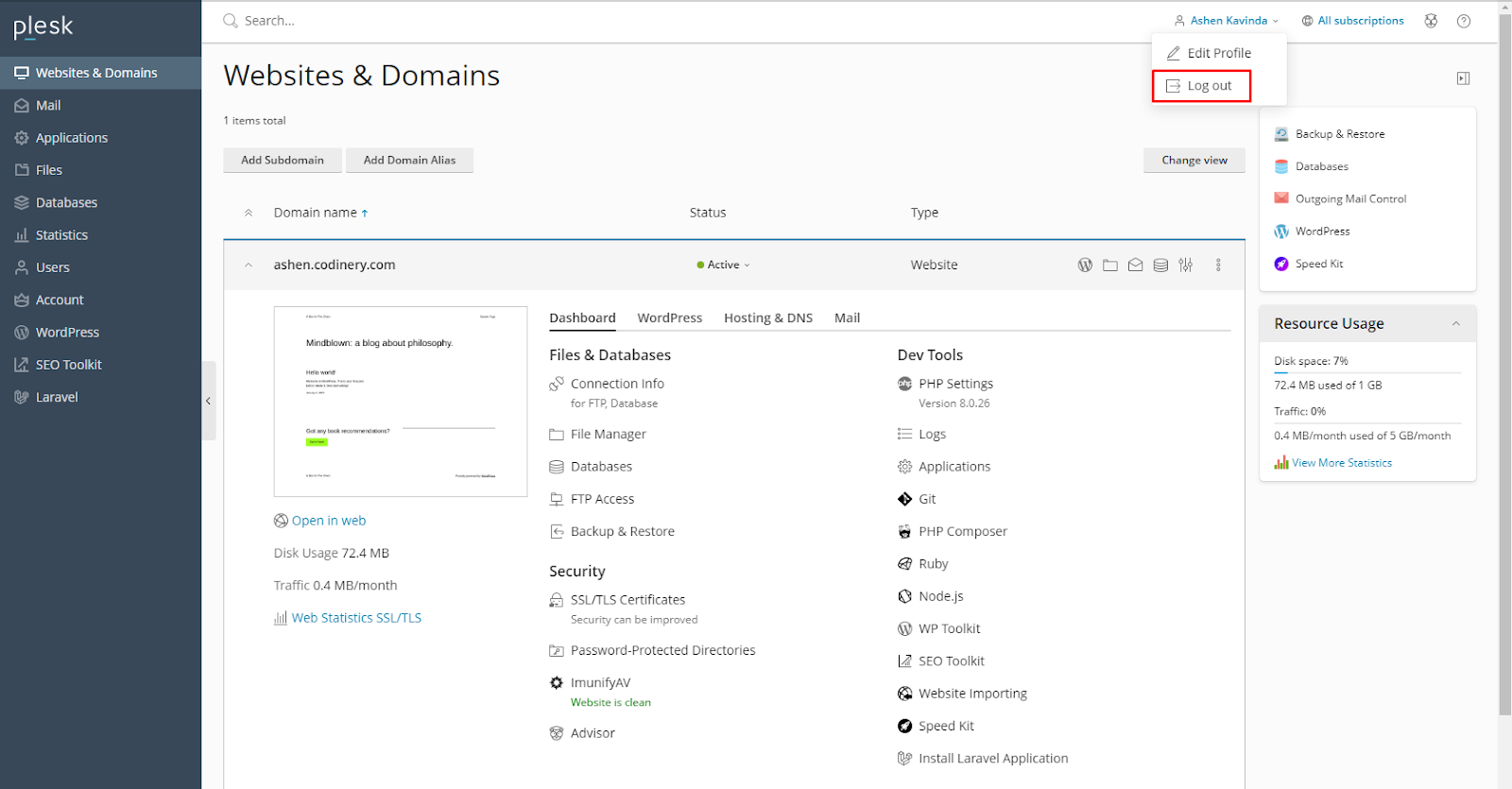Switch to the Hosting & DNS tab

coord(767,318)
